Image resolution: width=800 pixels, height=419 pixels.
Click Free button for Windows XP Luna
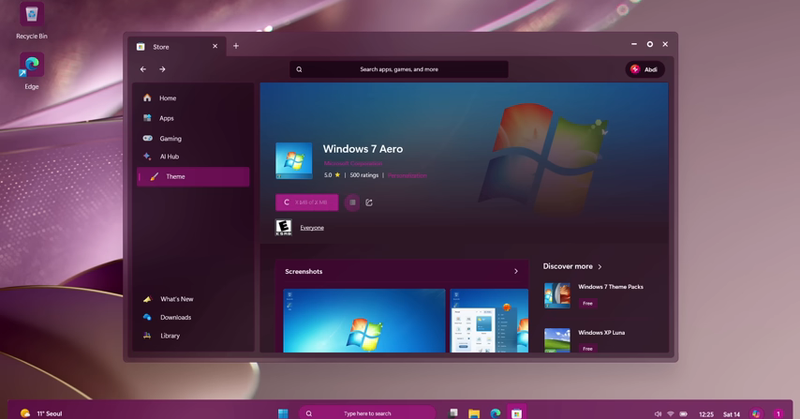coord(588,349)
